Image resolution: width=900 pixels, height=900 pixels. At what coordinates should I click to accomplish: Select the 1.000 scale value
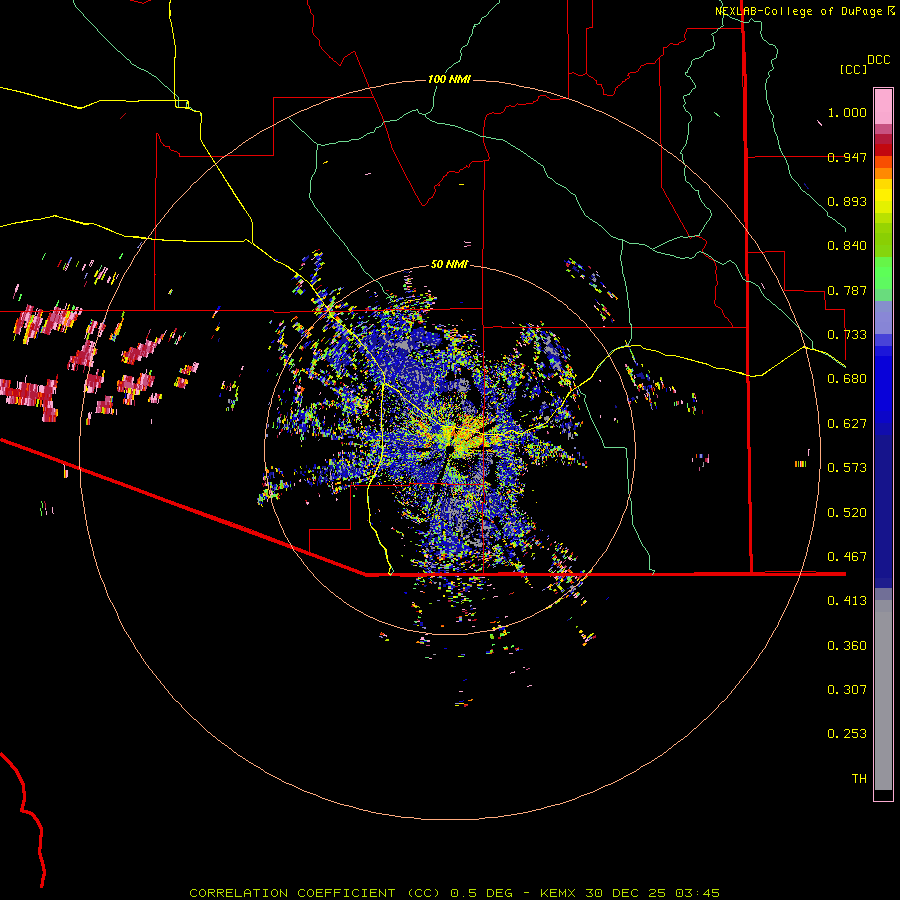point(847,112)
